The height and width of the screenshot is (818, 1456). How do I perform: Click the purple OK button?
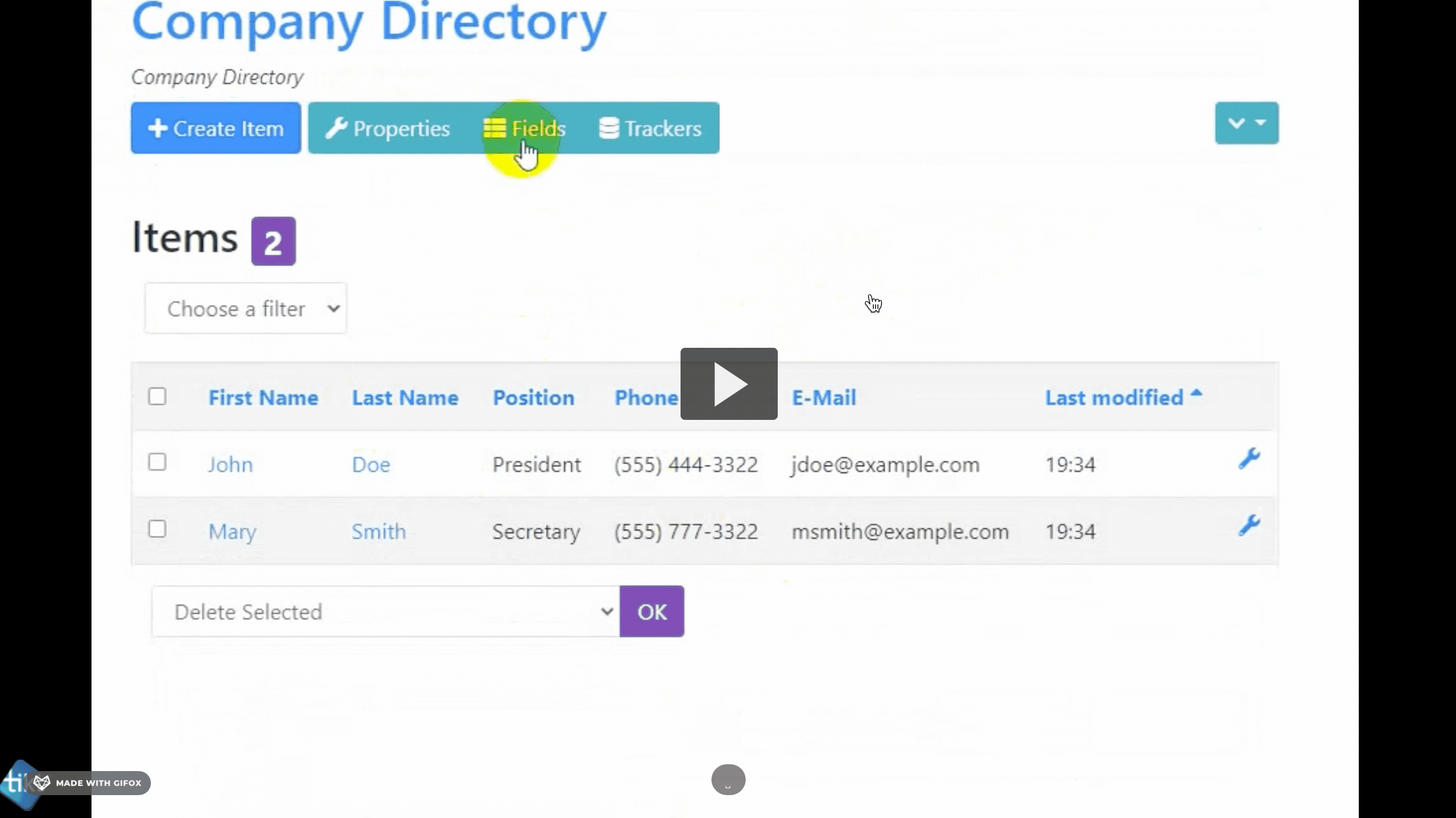click(652, 611)
